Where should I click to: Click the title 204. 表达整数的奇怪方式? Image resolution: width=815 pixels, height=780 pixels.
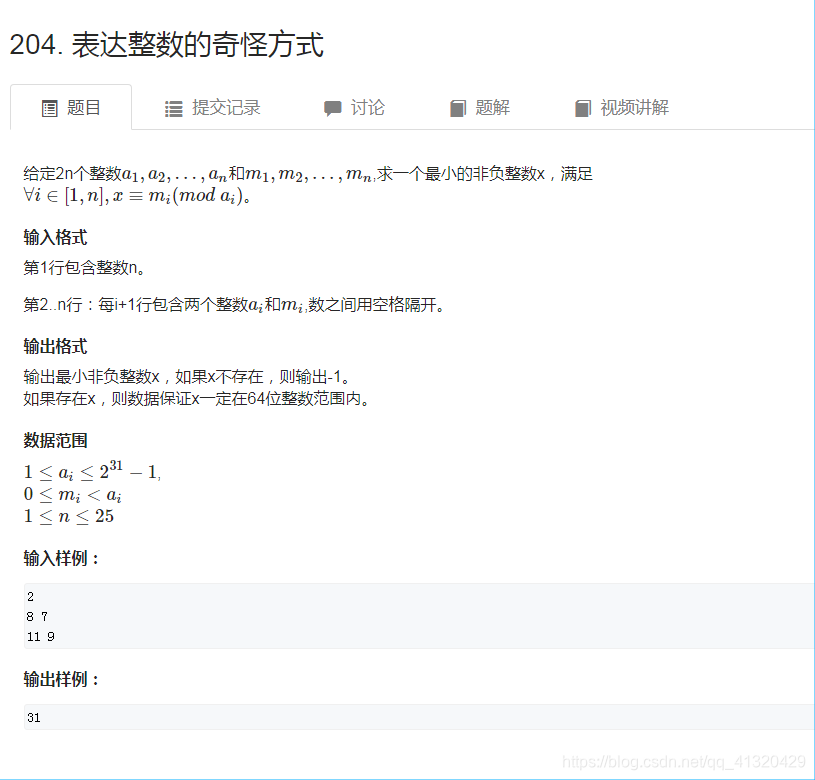(x=166, y=44)
